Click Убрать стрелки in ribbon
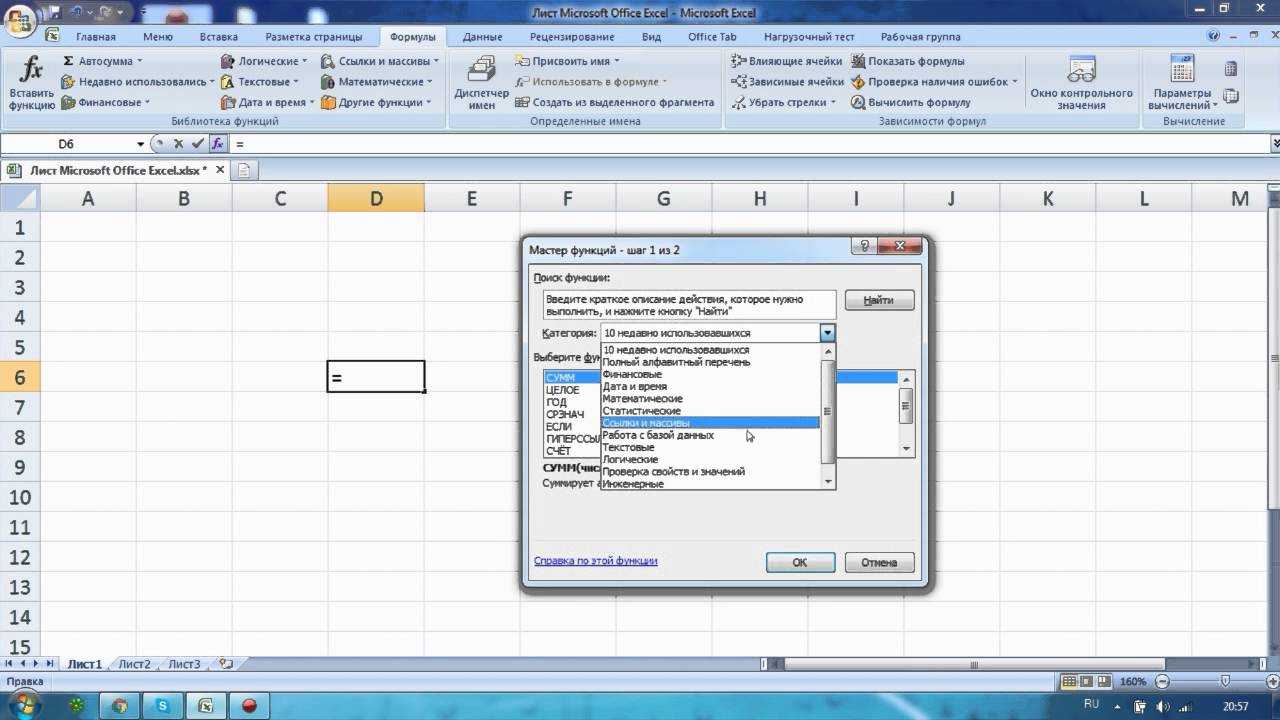The width and height of the screenshot is (1280, 720). pos(785,102)
